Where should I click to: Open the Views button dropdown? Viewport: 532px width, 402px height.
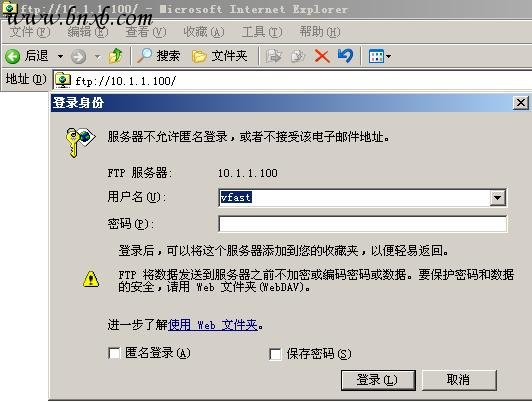(380, 56)
